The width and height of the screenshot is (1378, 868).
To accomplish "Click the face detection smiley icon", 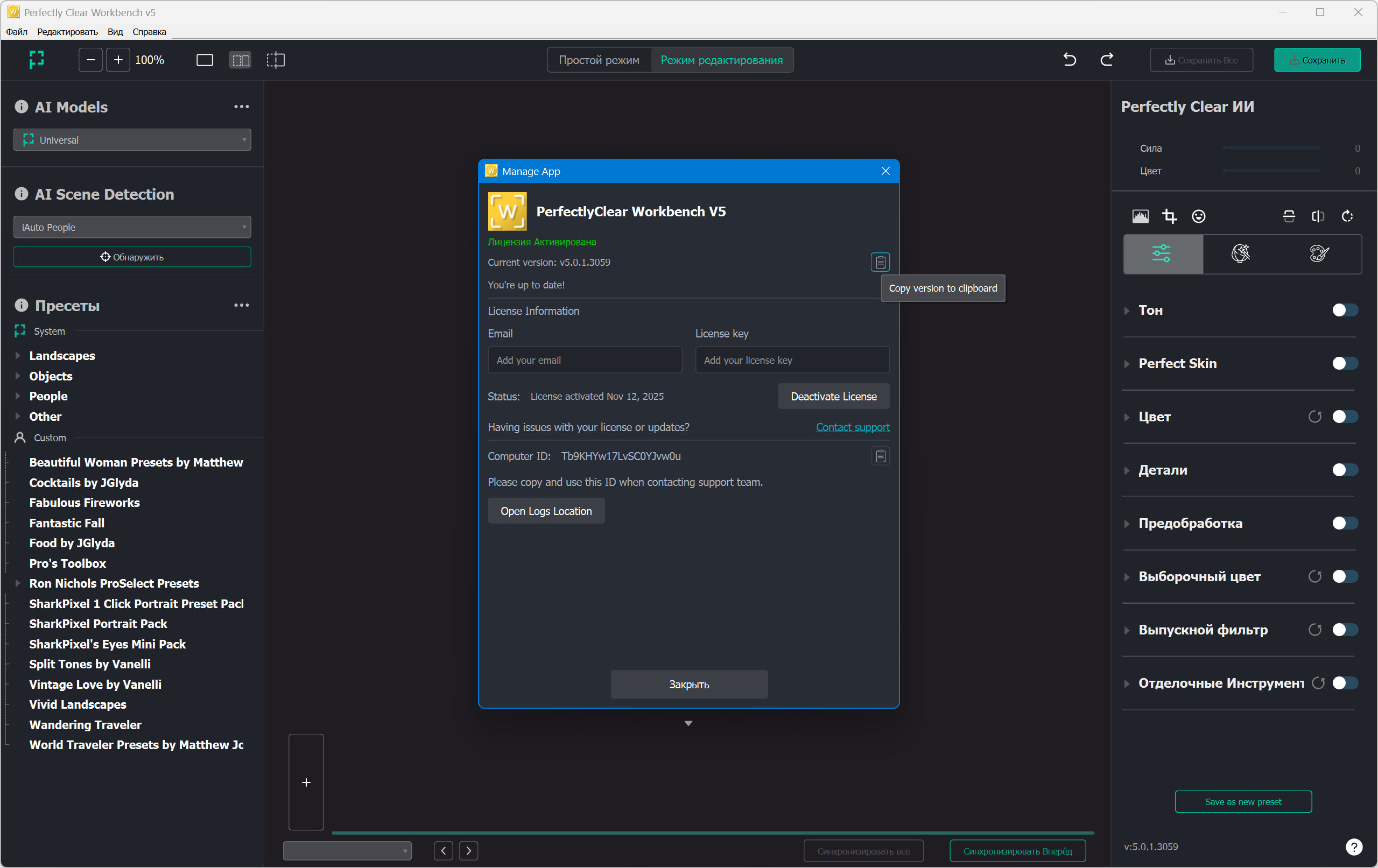I will [x=1198, y=216].
